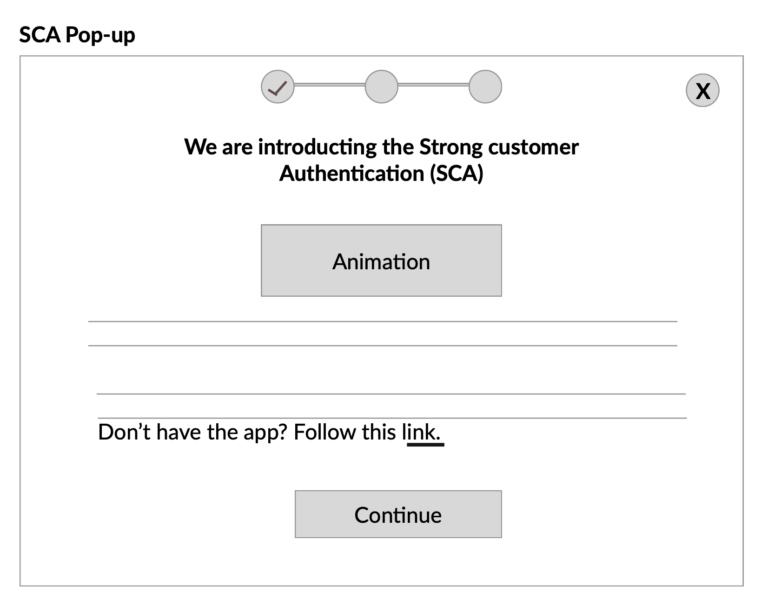Screen dimensions: 768x613
Task: Click the completed first step circle
Action: 278,87
